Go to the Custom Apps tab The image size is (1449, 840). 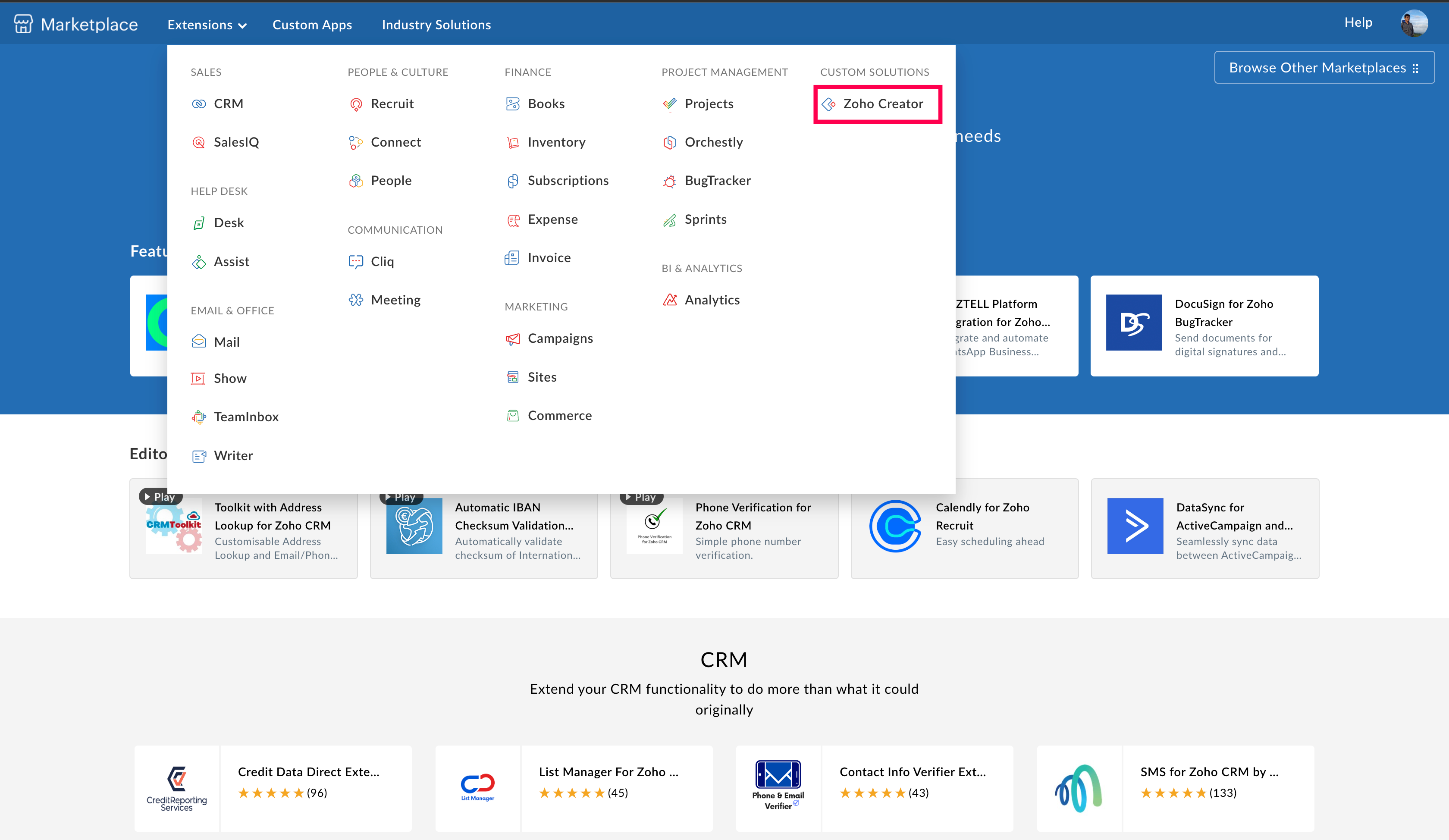pyautogui.click(x=312, y=25)
